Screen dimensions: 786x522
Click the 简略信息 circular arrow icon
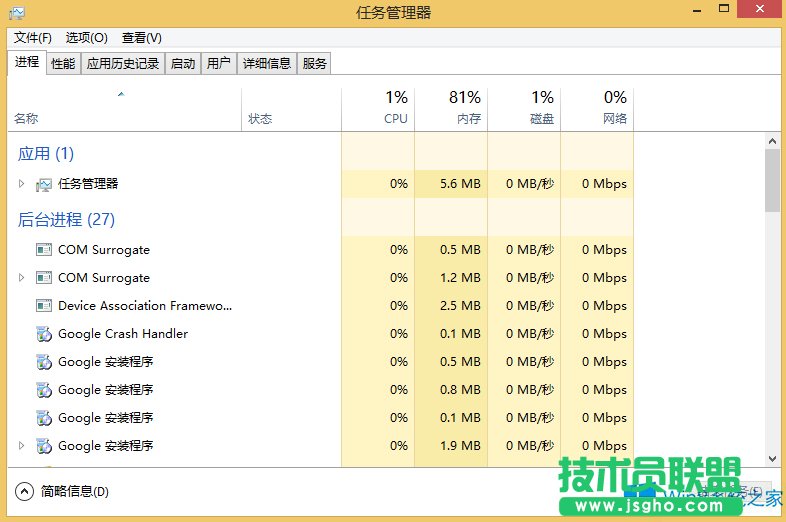[x=25, y=491]
